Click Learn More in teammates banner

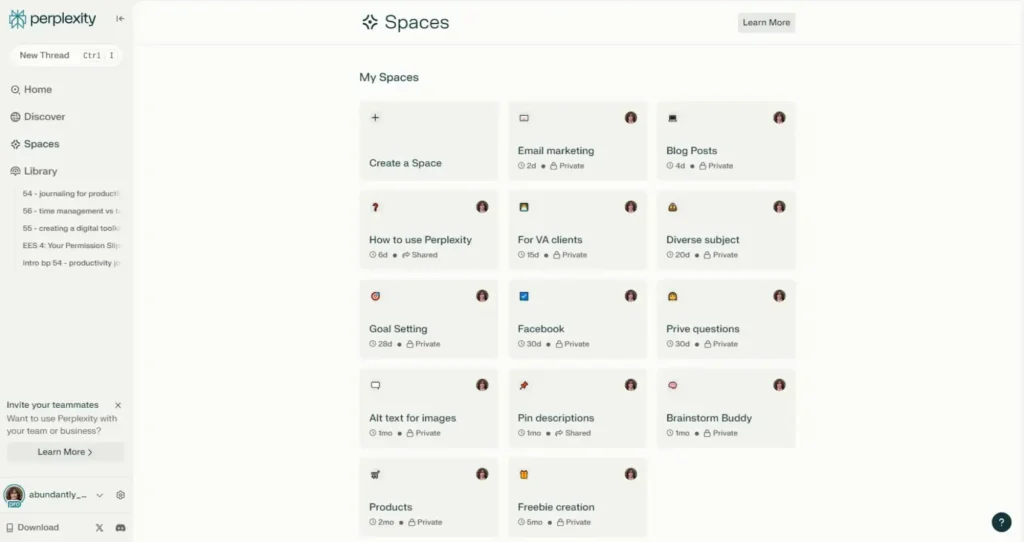pos(65,452)
